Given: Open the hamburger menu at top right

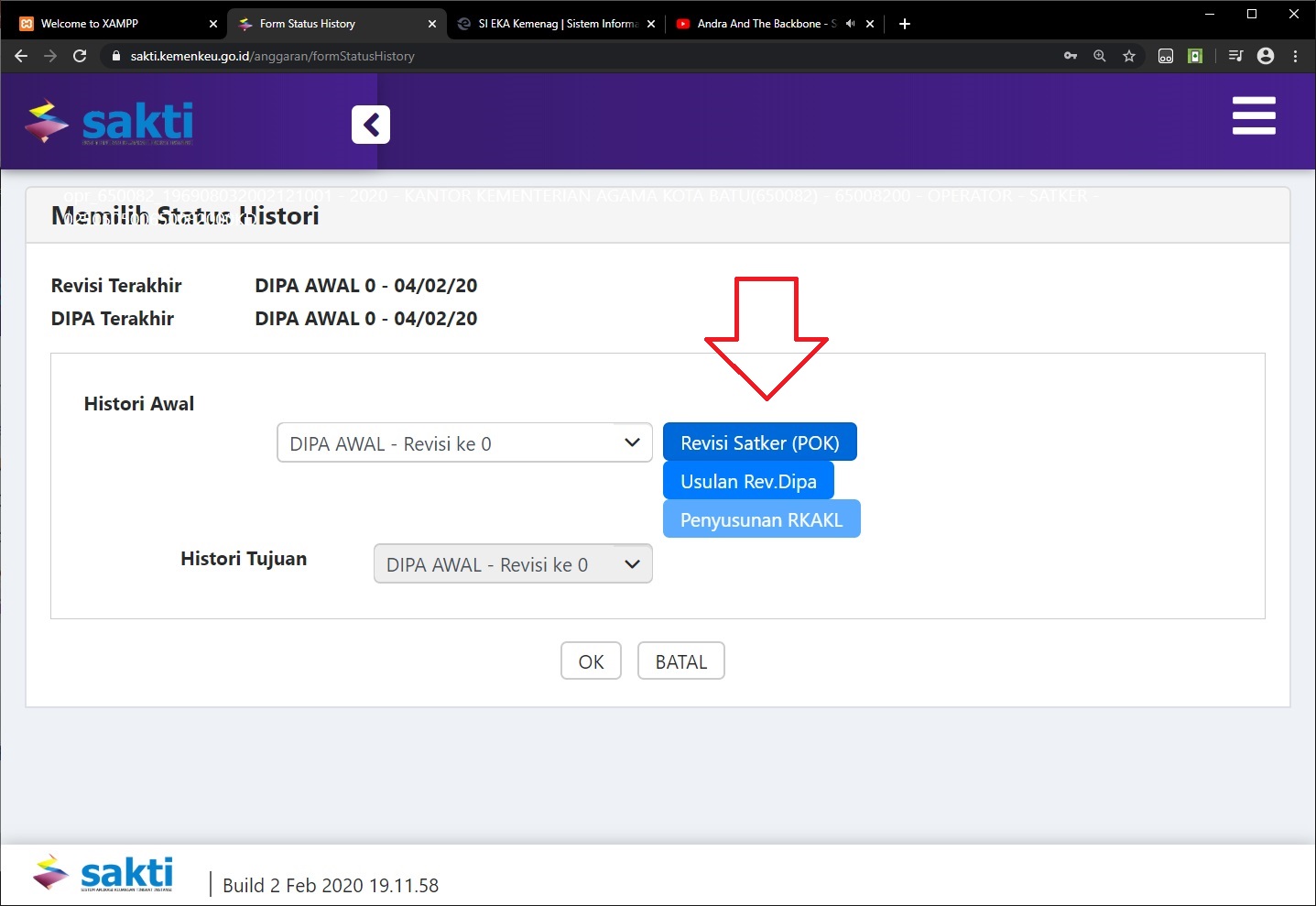Looking at the screenshot, I should click(1254, 116).
